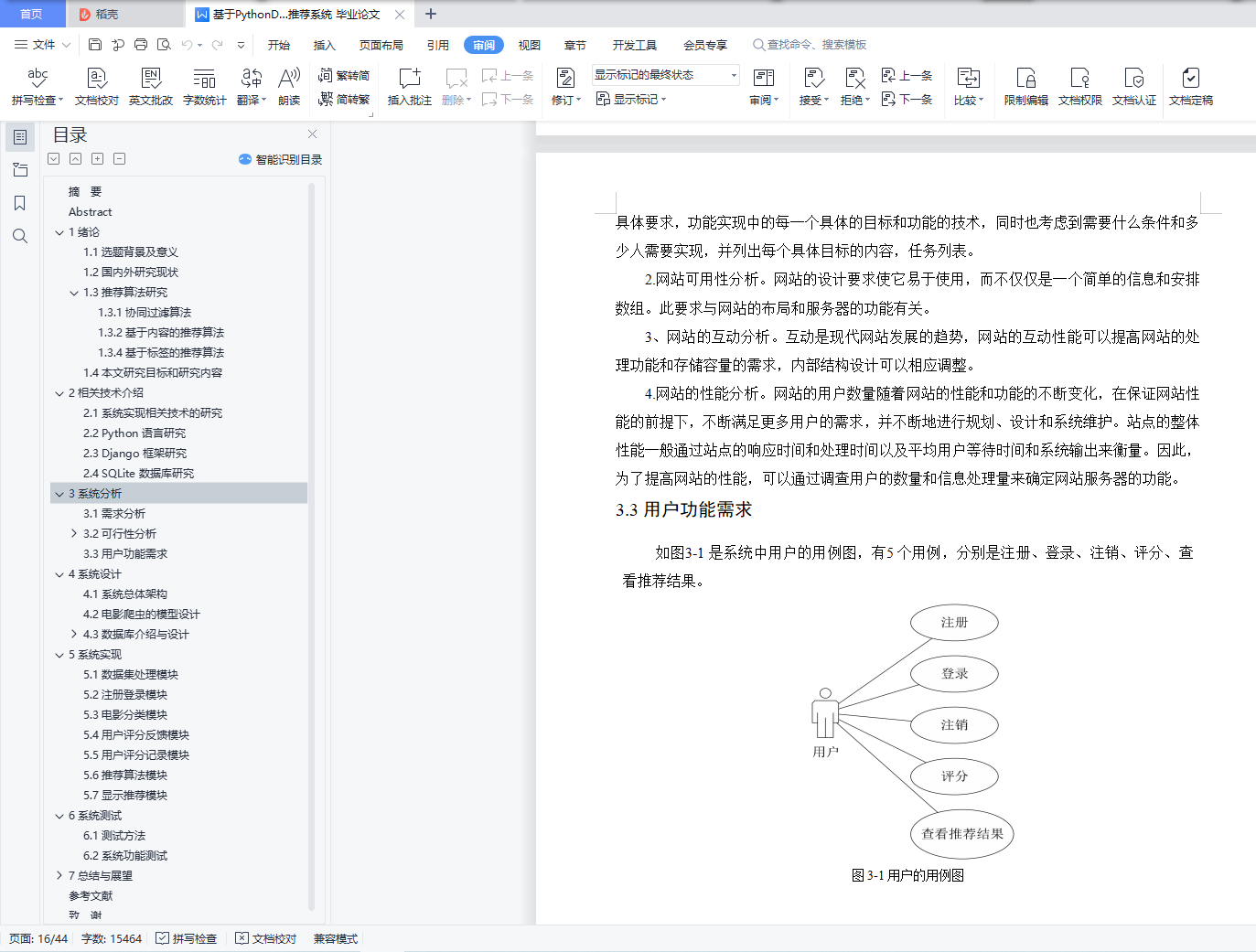Click the 文档认证 icon
This screenshot has width=1256, height=952.
1134,87
